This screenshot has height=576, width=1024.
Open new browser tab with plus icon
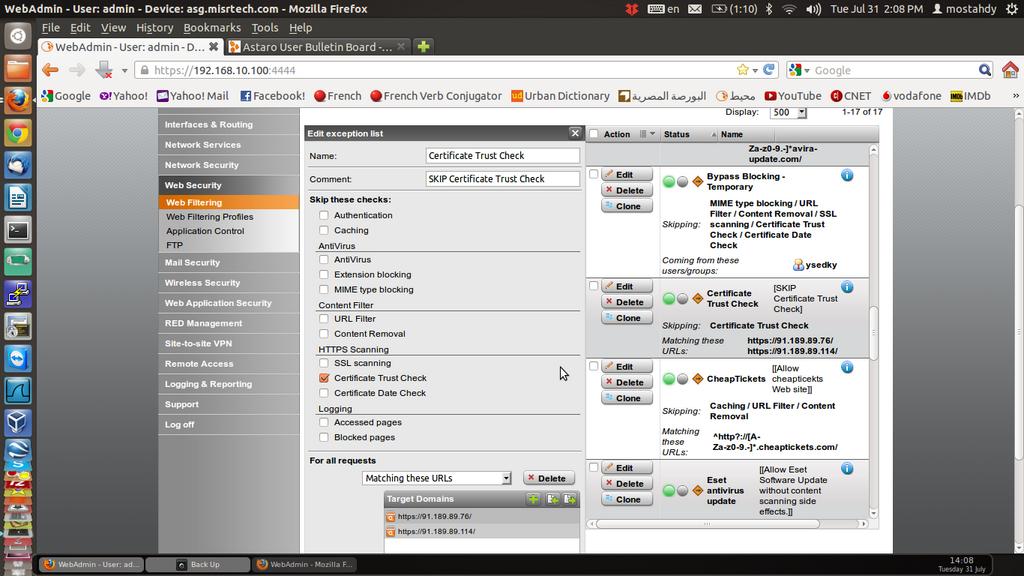pos(424,47)
